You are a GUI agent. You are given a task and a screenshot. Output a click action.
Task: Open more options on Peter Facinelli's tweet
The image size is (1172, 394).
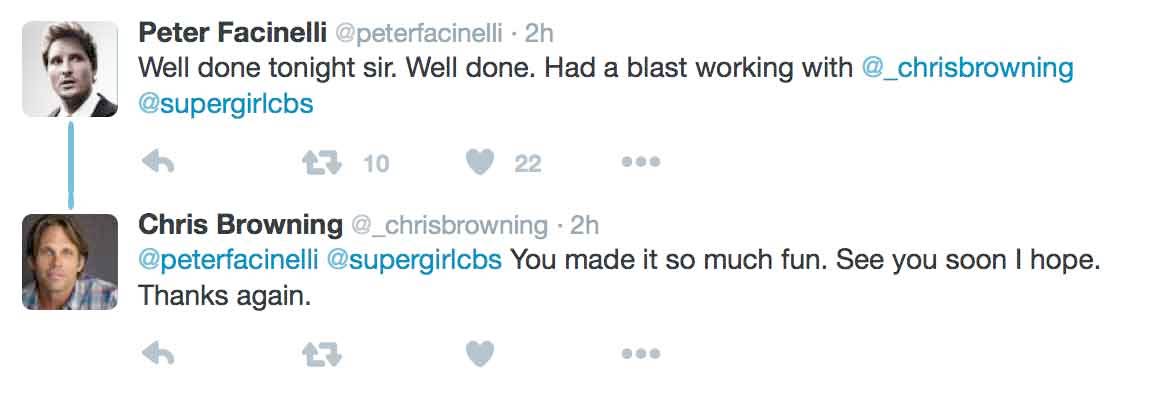click(x=641, y=161)
